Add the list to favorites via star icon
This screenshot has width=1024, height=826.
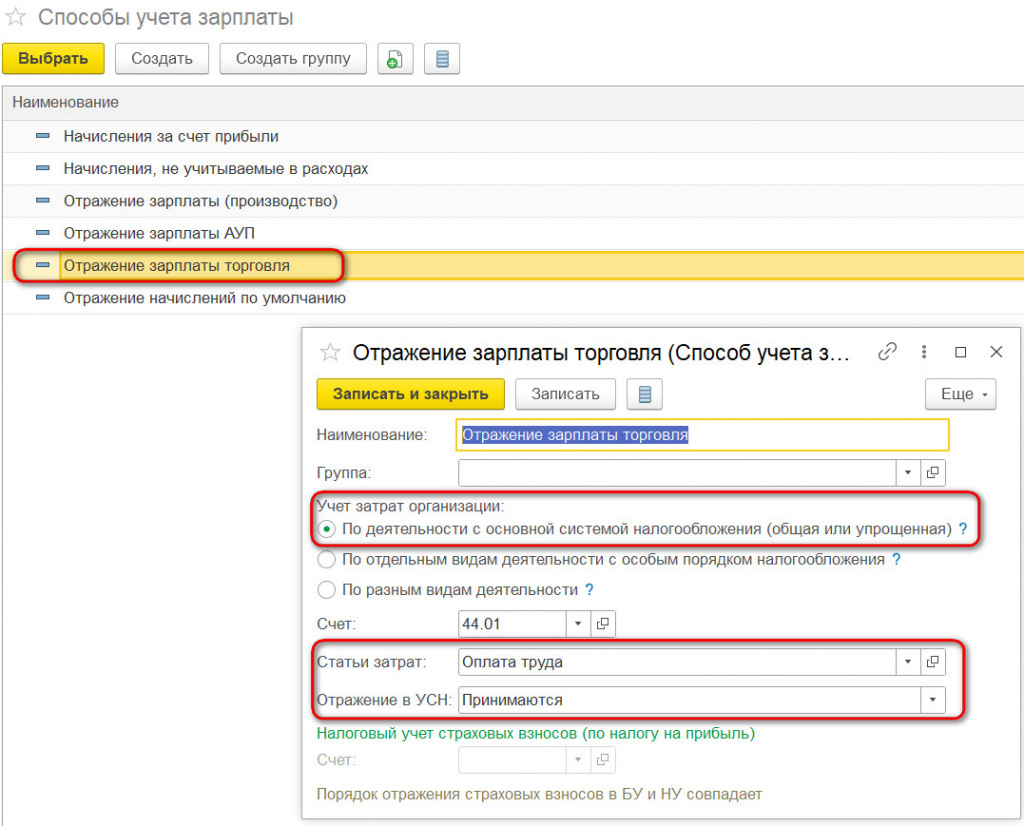[16, 17]
